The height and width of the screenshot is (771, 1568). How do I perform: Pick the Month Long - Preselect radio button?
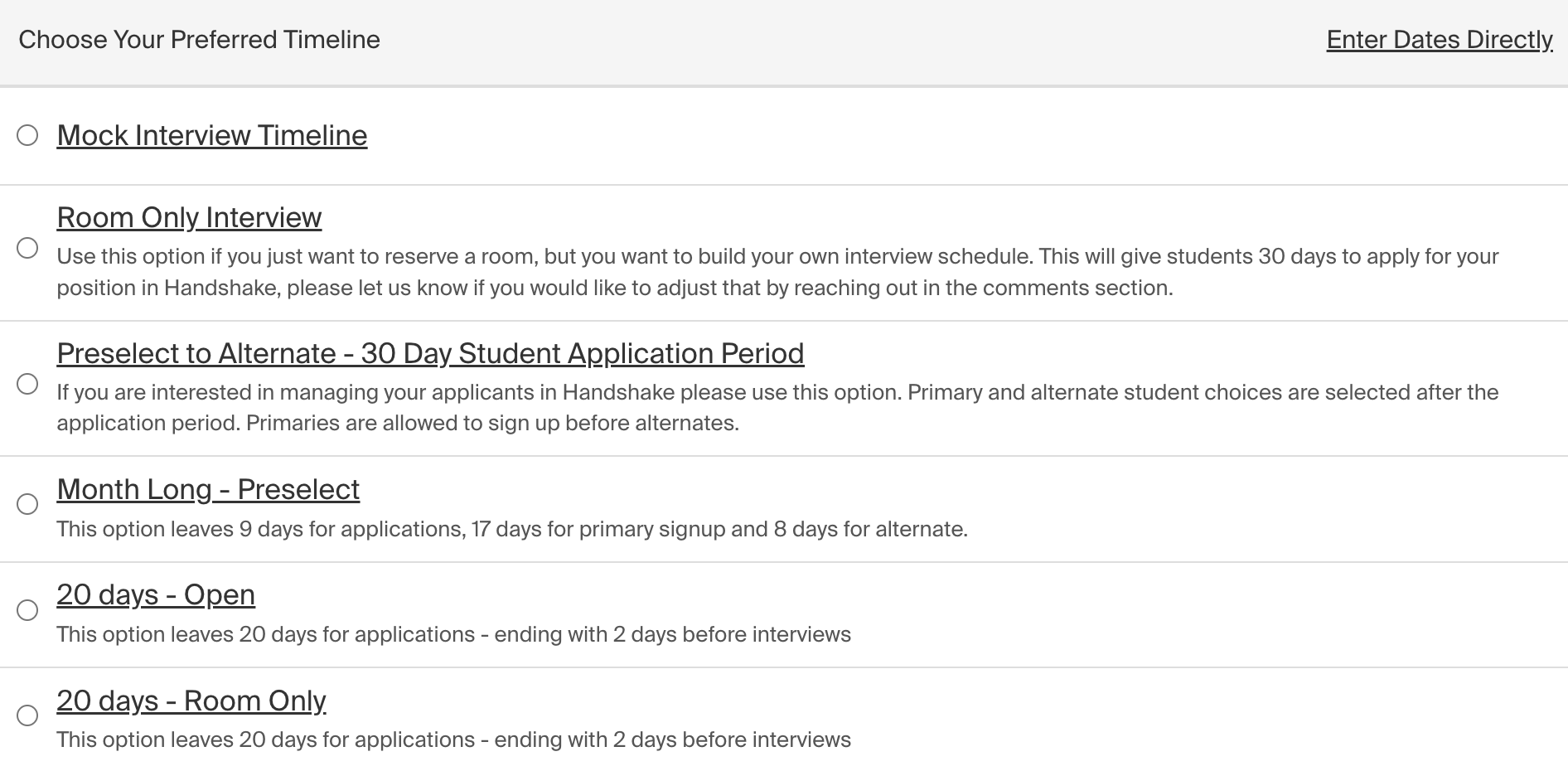pyautogui.click(x=27, y=504)
